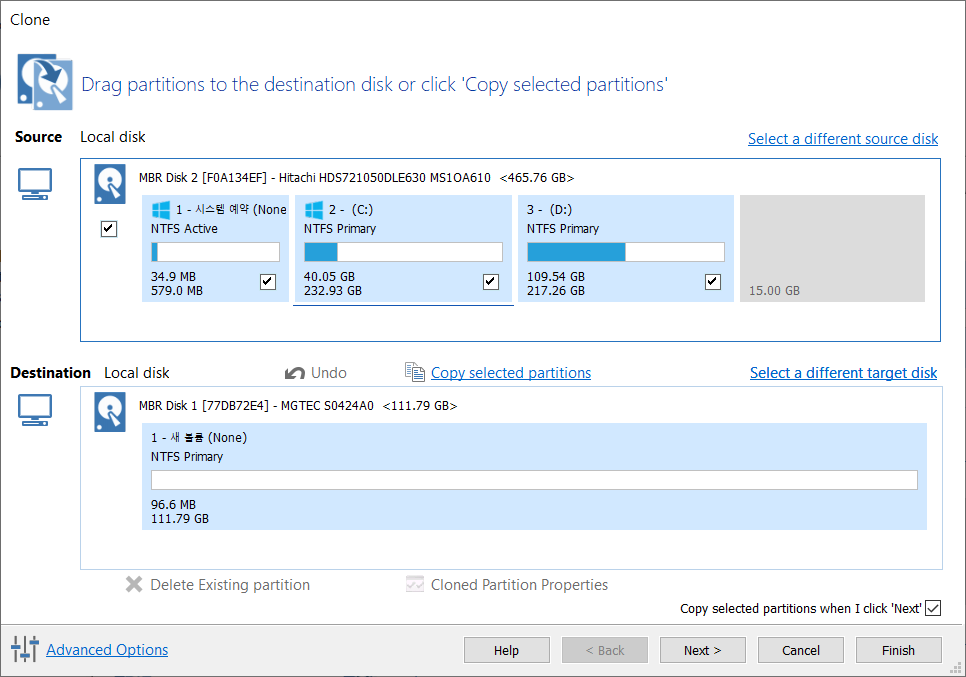Screen dimensions: 966x677
Task: Click the Advanced Options sliders icon
Action: coord(25,649)
